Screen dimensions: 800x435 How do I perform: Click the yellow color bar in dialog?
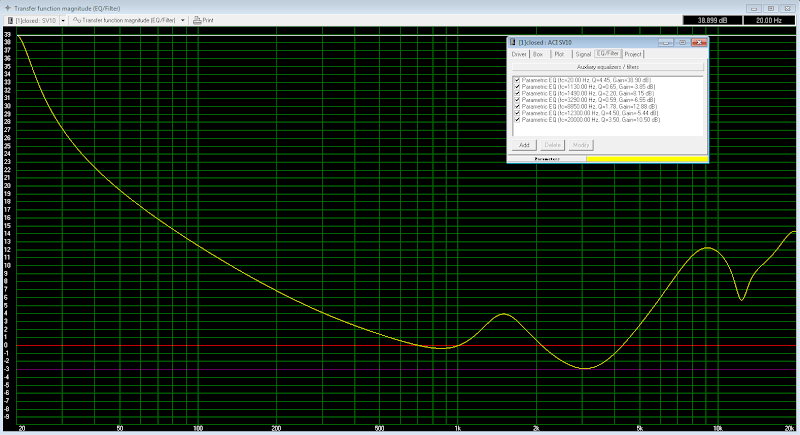(x=645, y=158)
